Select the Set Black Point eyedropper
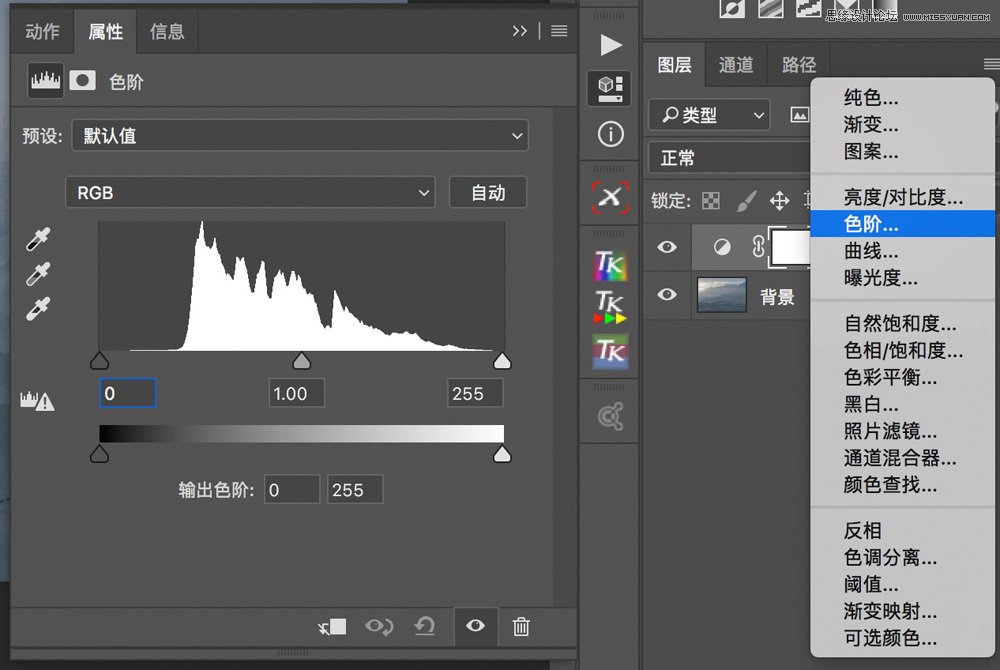Viewport: 1000px width, 670px height. 37,238
